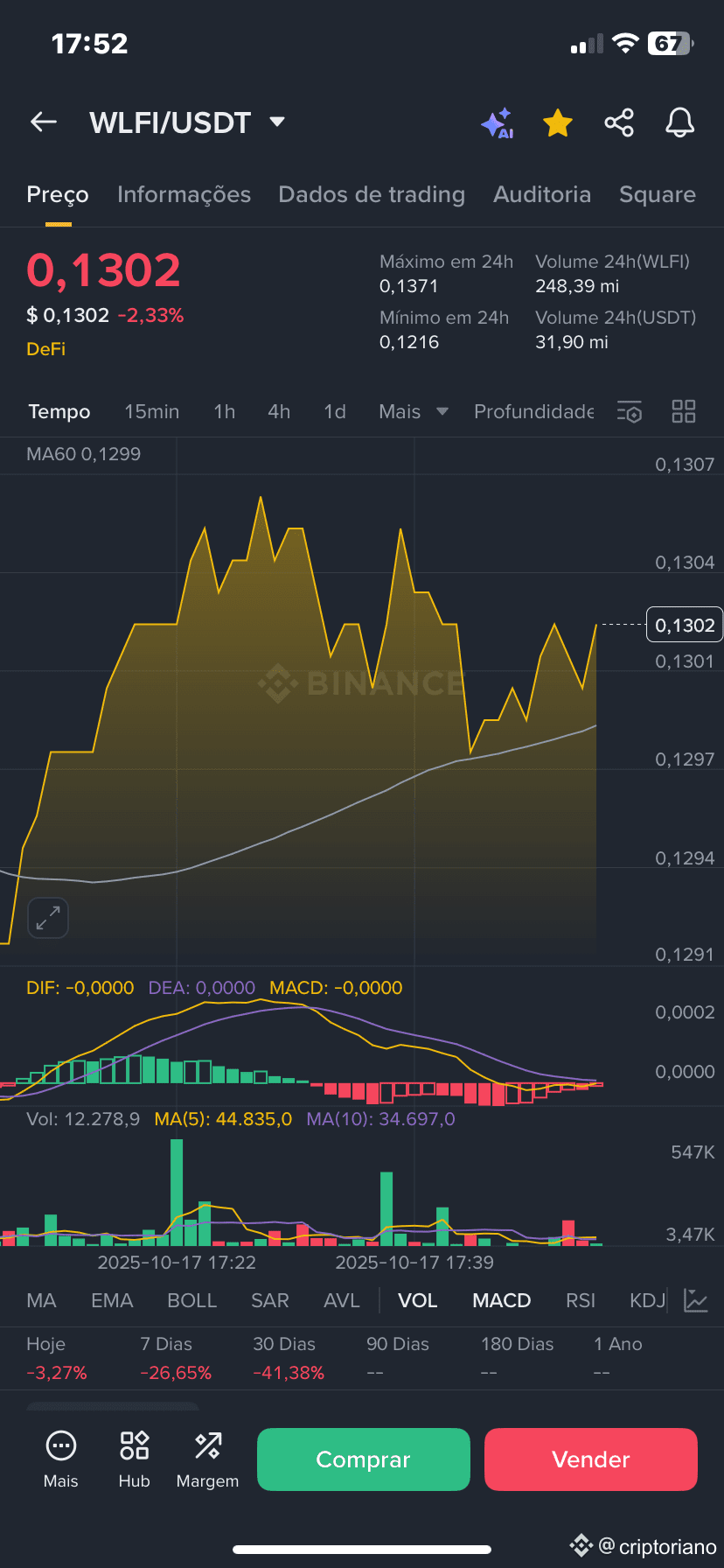The image size is (724, 1568).
Task: Open the chart settings icon
Action: pos(630,411)
